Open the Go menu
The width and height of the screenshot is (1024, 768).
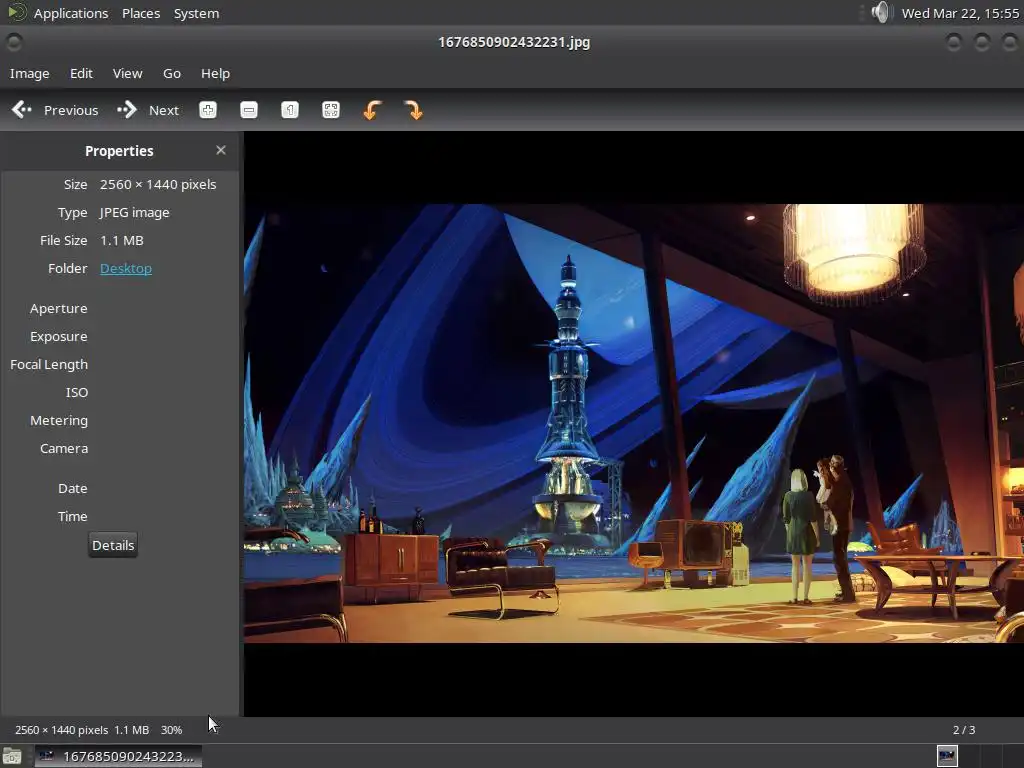(x=172, y=74)
